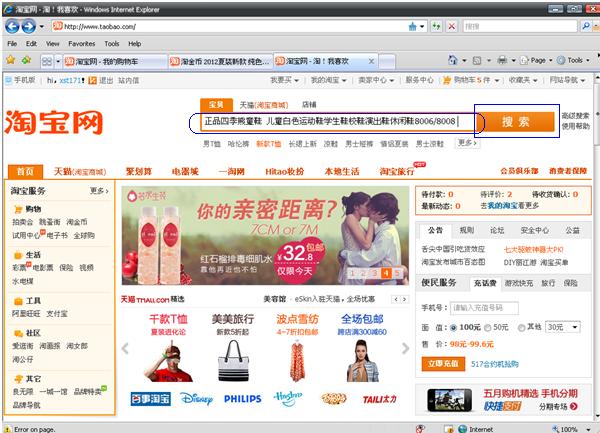
Task: Click the TAILI太力 brand logo
Action: click(380, 399)
